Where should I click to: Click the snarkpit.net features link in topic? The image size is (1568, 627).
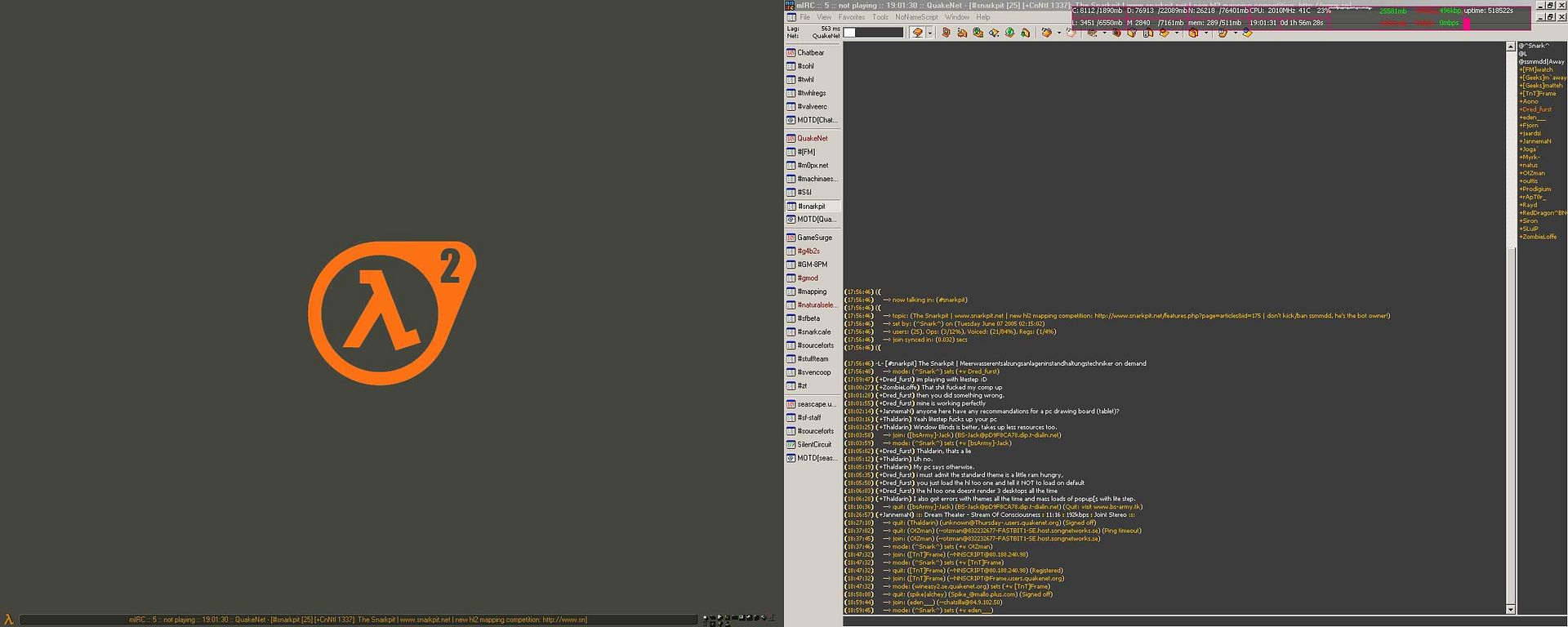point(1177,316)
